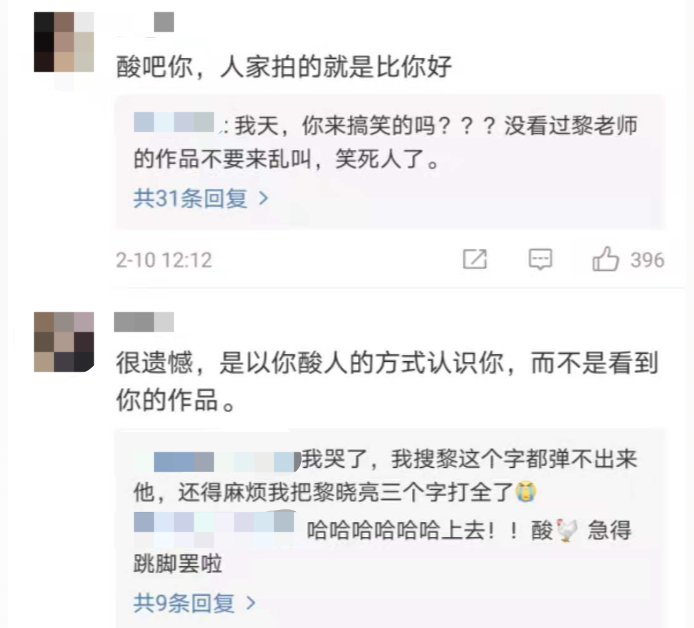Open the first commenter's pixelated avatar
The width and height of the screenshot is (694, 628).
tap(64, 42)
